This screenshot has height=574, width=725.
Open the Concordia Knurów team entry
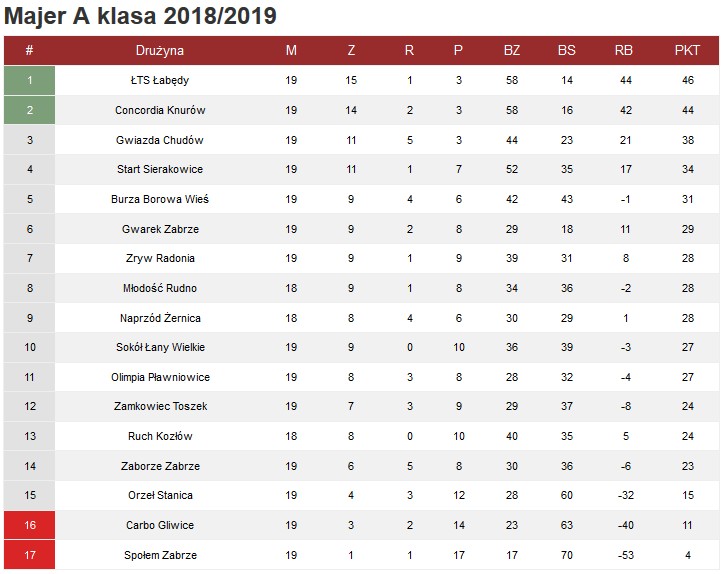tap(160, 110)
